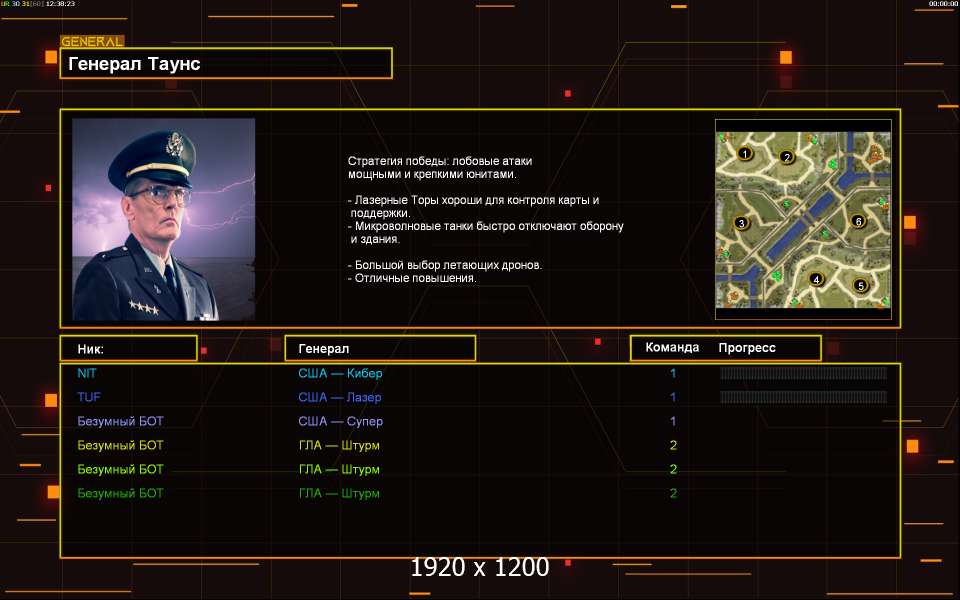
Task: Click start position 2 on the minimap
Action: coord(787,157)
